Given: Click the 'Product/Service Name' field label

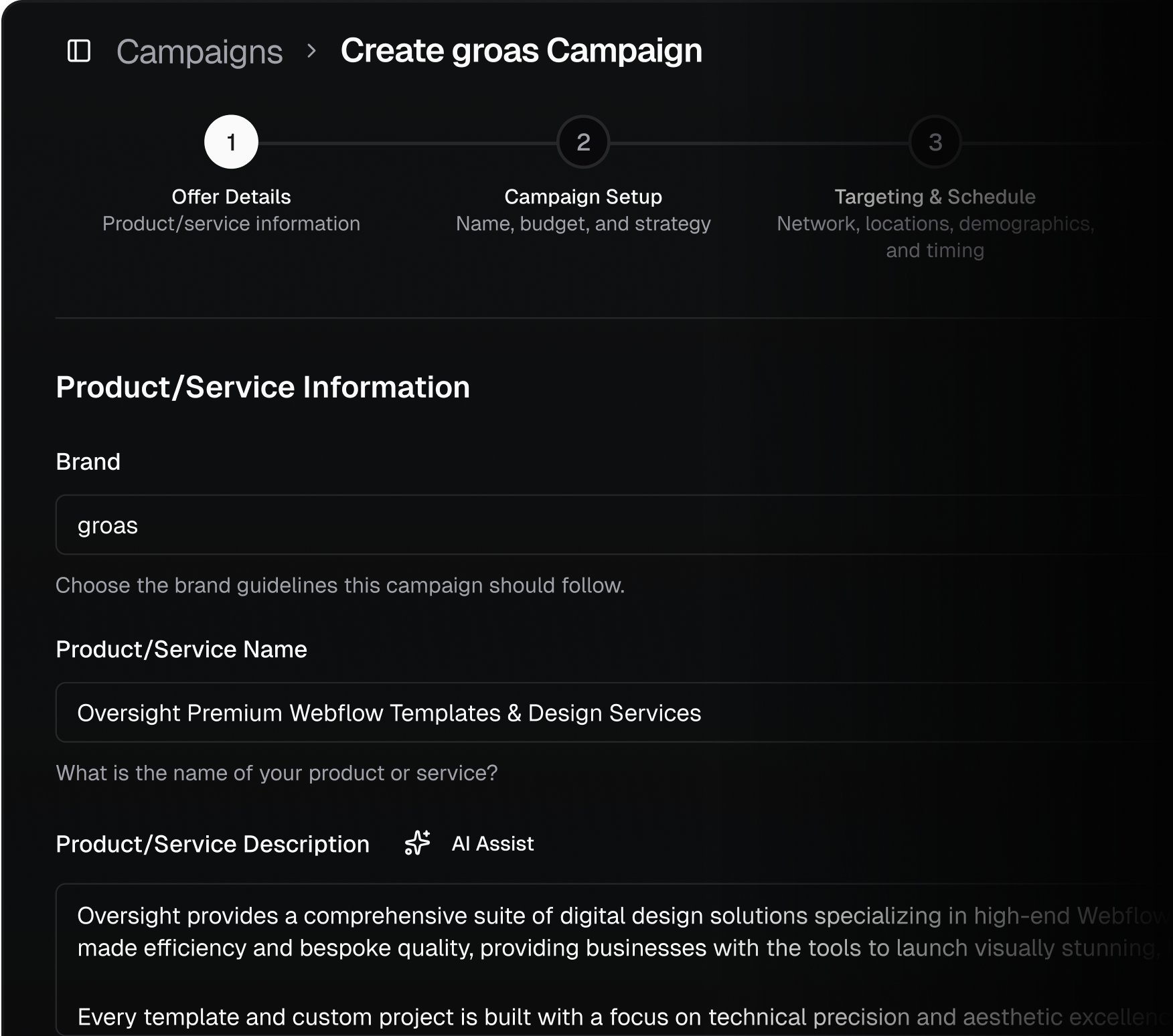Looking at the screenshot, I should [x=181, y=649].
